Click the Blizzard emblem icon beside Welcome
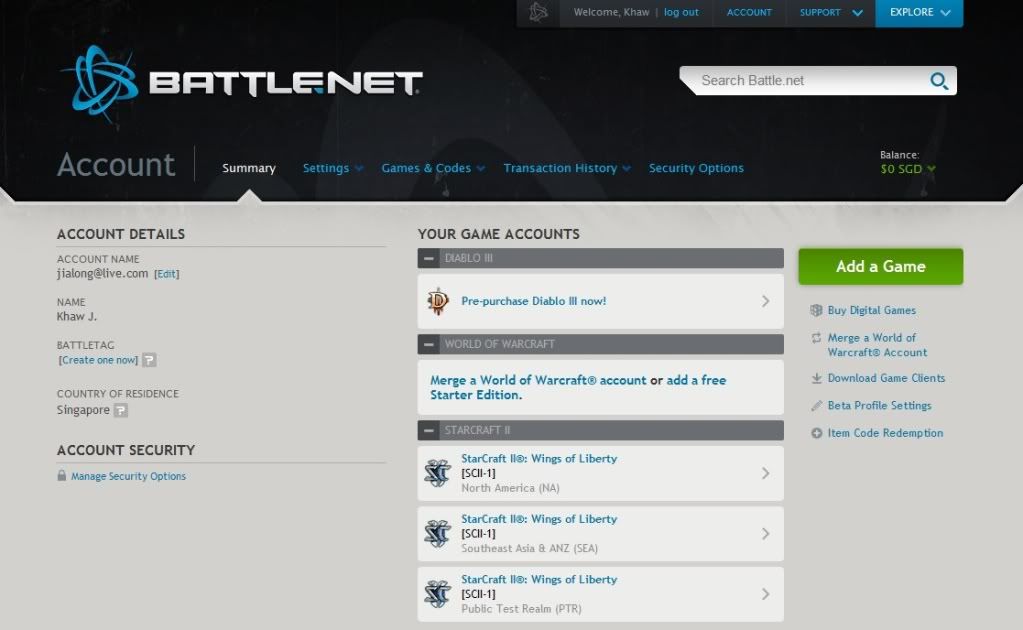1023x630 pixels. pyautogui.click(x=538, y=12)
